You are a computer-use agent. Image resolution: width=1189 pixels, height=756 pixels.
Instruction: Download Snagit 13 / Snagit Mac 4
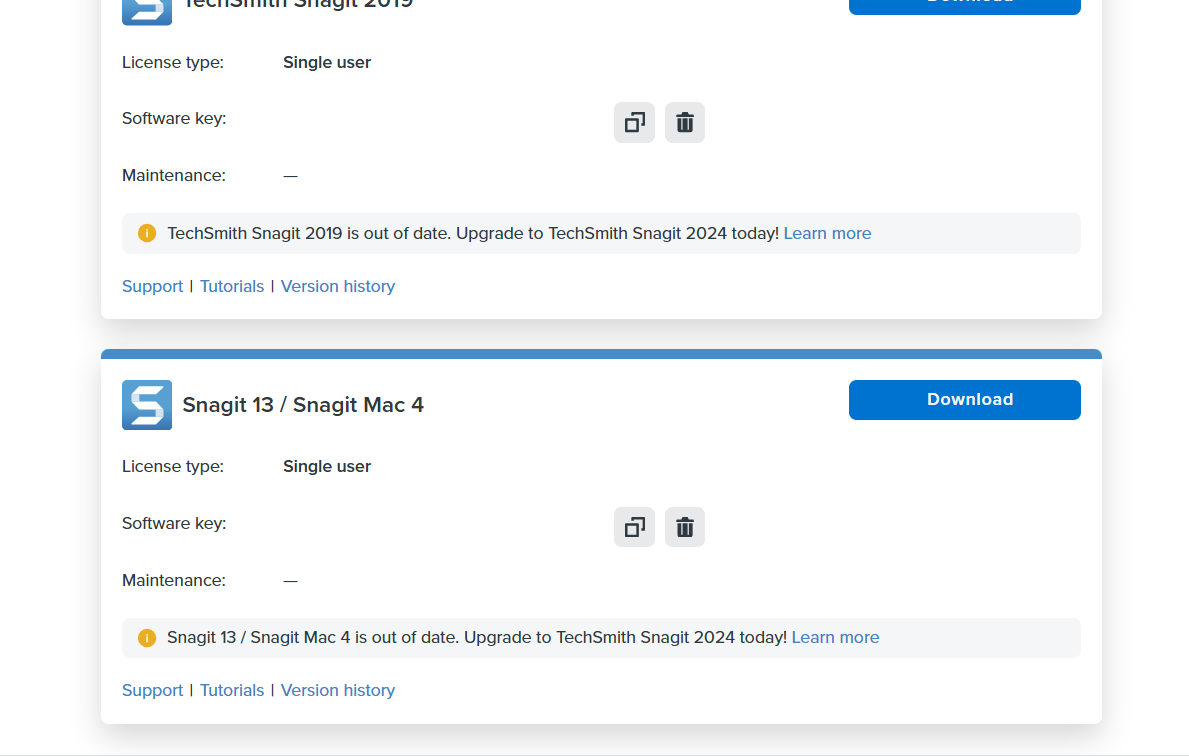tap(965, 400)
